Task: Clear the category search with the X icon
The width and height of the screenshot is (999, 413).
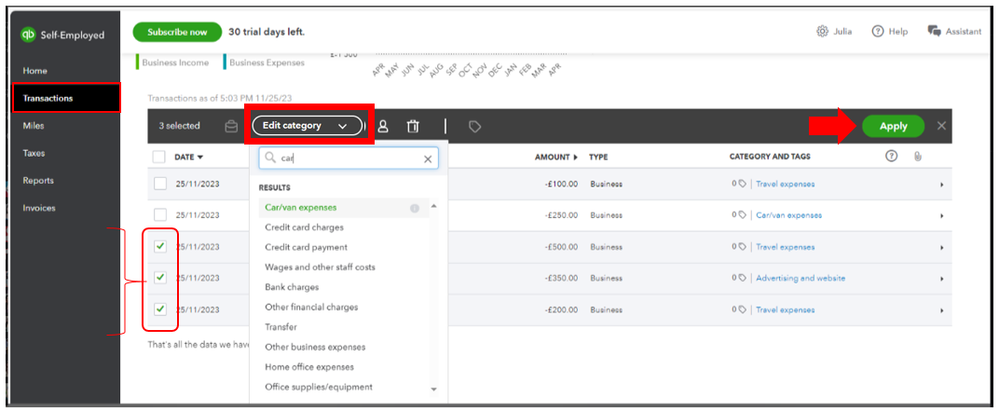Action: pyautogui.click(x=428, y=159)
